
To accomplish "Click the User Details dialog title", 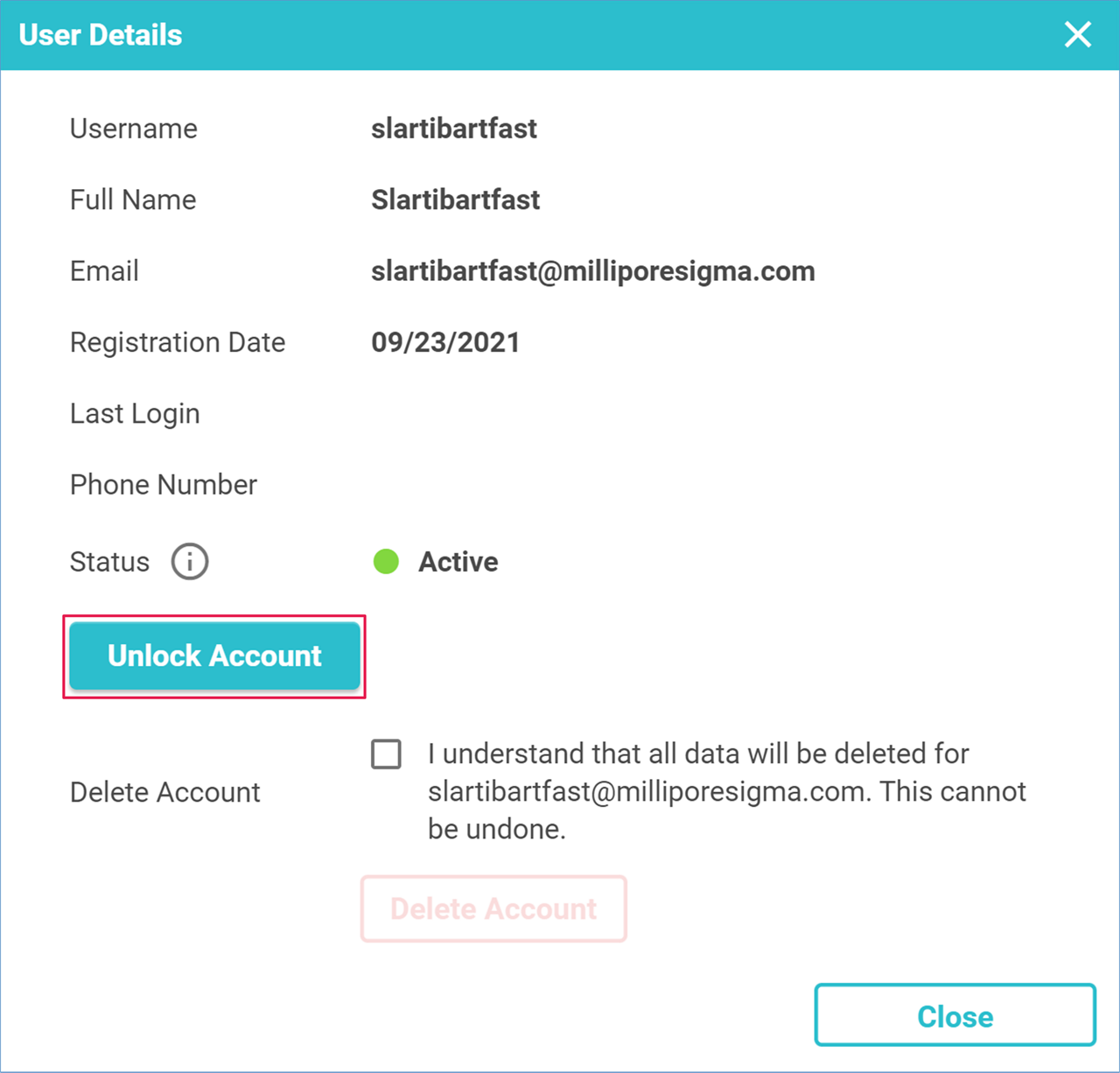I will (x=101, y=35).
